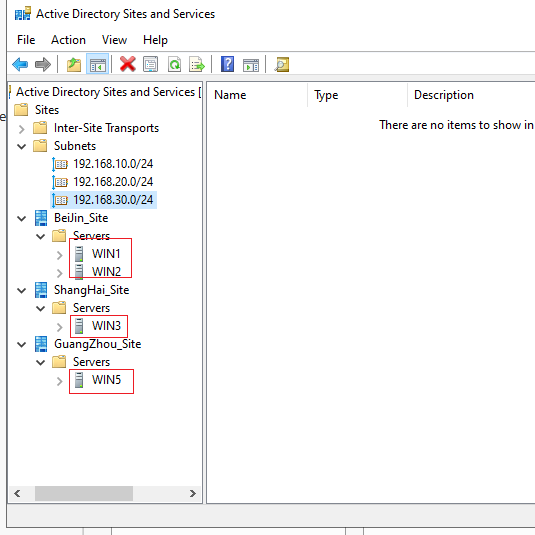
Task: Click the red X Delete toolbar icon
Action: click(128, 64)
